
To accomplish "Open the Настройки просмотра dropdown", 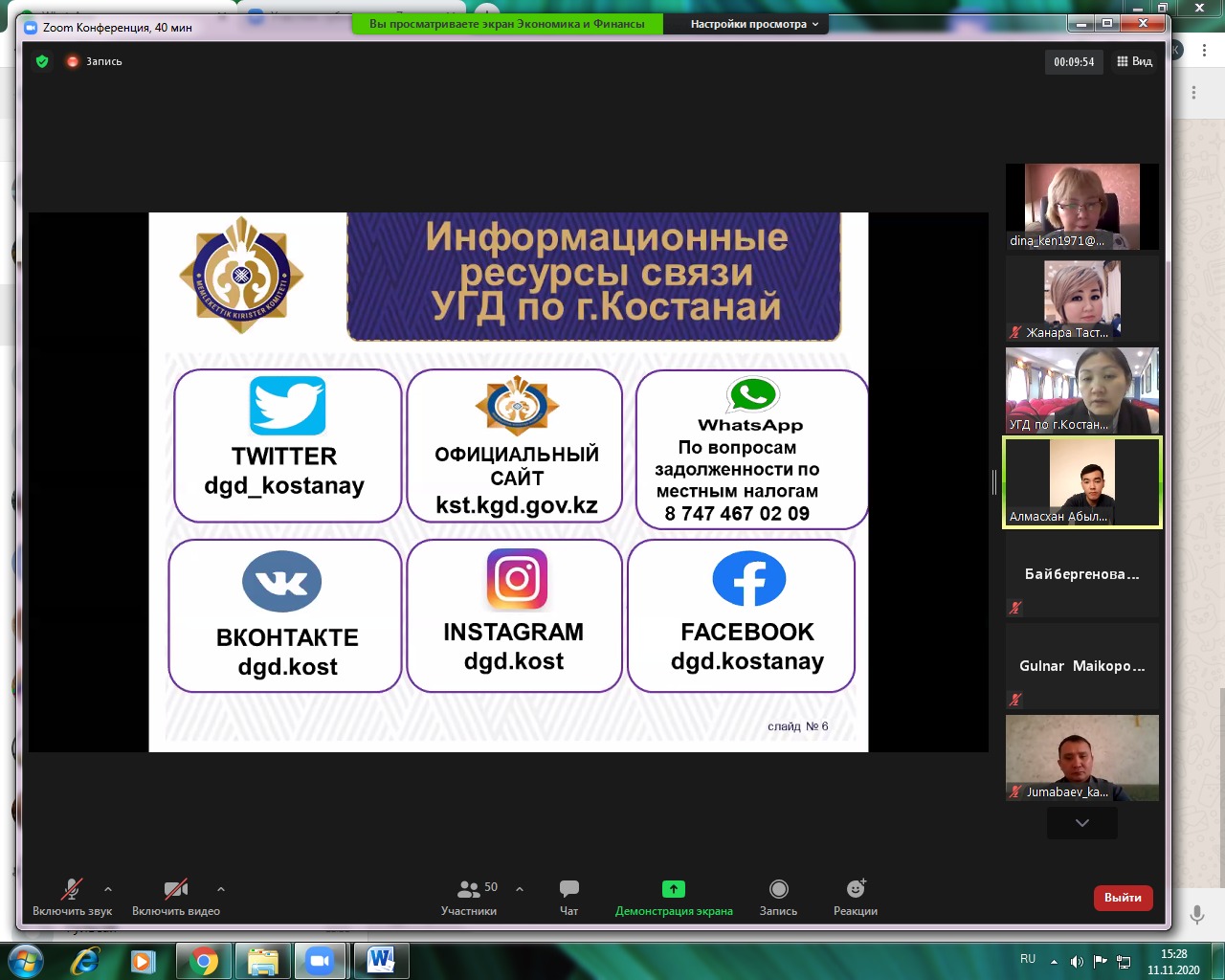I will (x=754, y=24).
